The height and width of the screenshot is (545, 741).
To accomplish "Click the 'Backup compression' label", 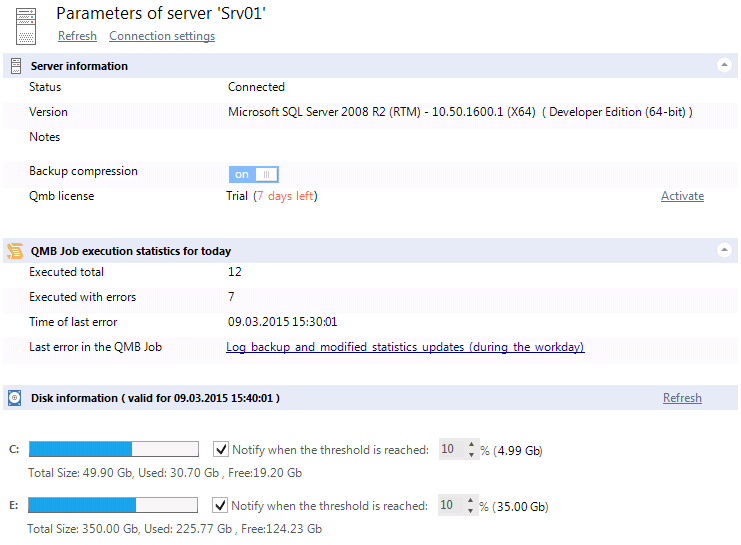I will pyautogui.click(x=83, y=171).
